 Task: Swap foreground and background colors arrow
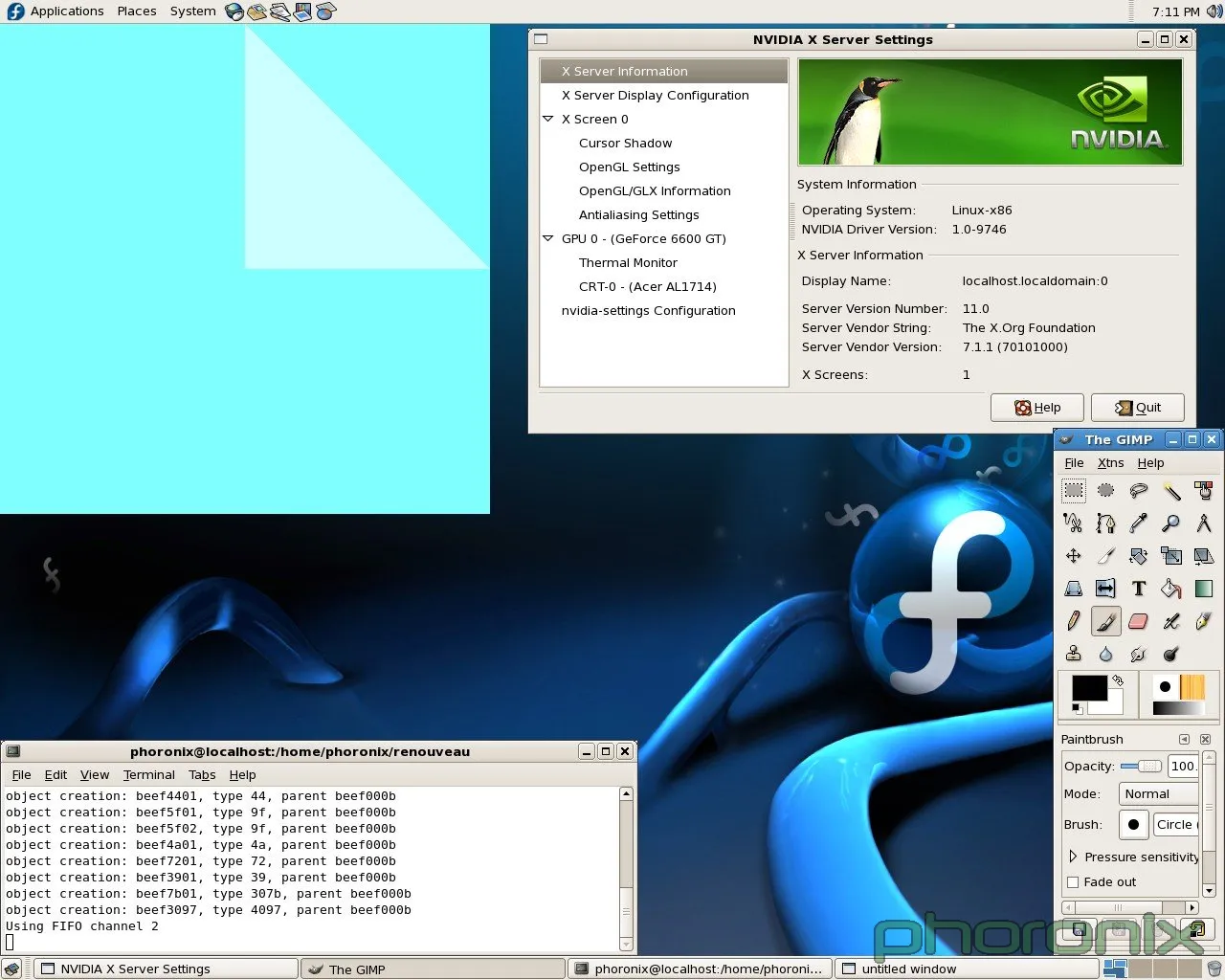[x=1117, y=680]
